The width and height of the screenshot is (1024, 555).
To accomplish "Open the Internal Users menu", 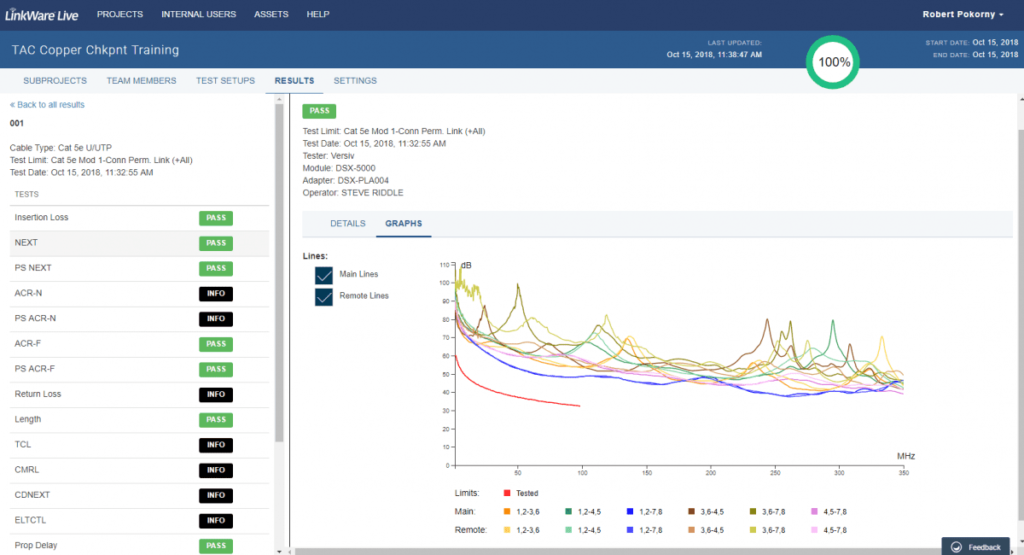I will (x=198, y=15).
